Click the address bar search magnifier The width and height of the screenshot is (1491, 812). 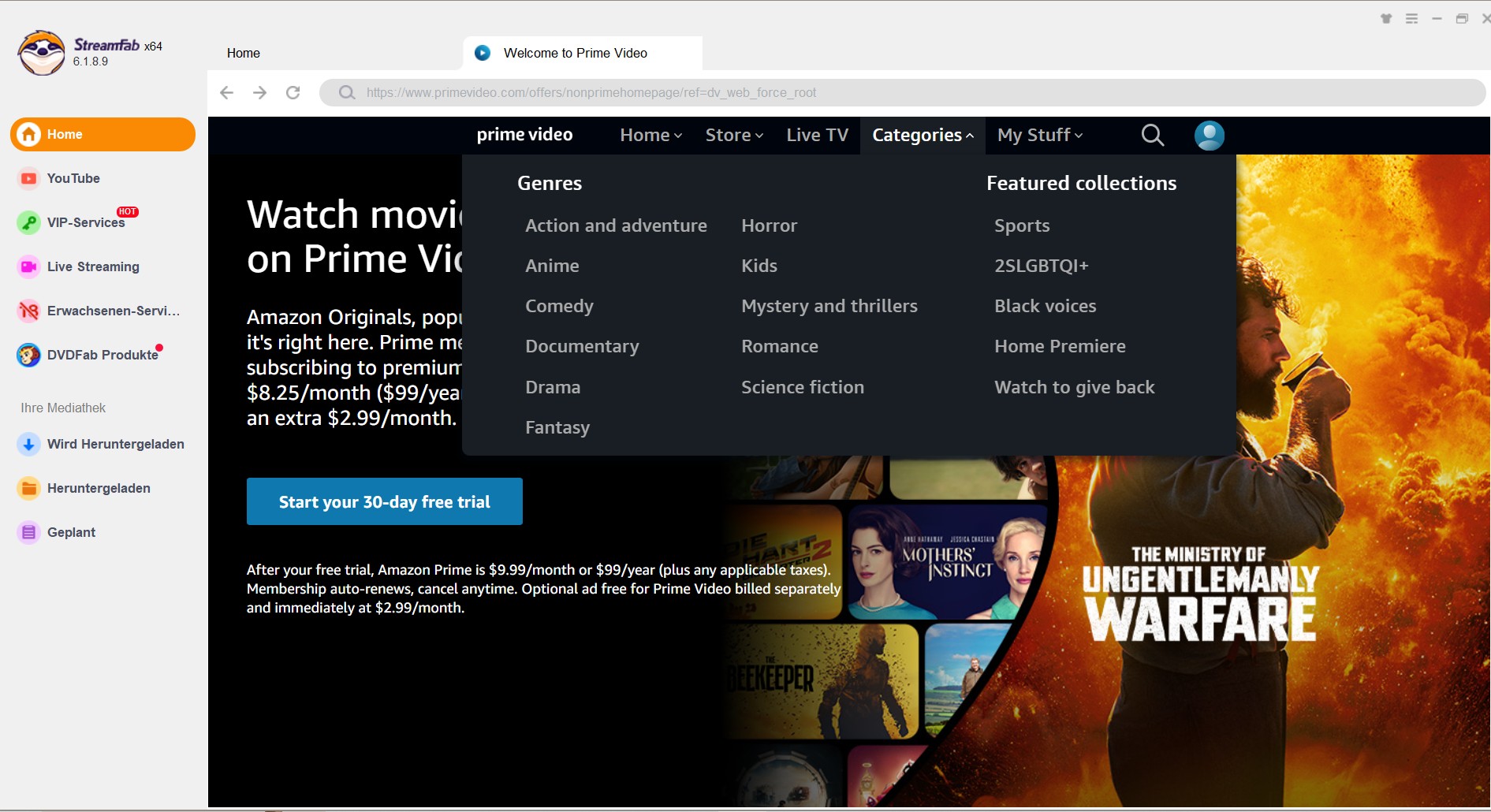[347, 92]
